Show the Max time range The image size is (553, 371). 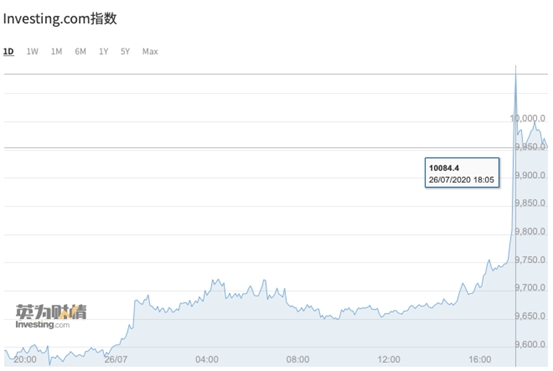click(150, 51)
